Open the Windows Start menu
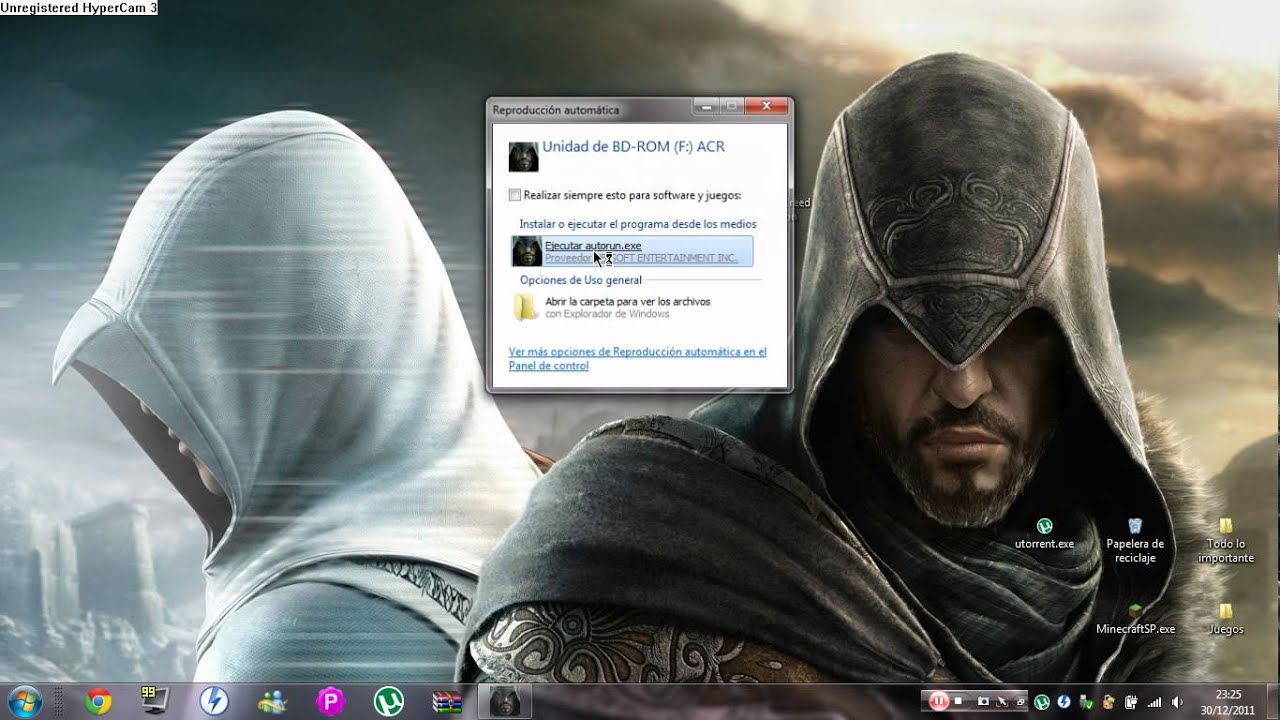The image size is (1280, 720). click(25, 701)
